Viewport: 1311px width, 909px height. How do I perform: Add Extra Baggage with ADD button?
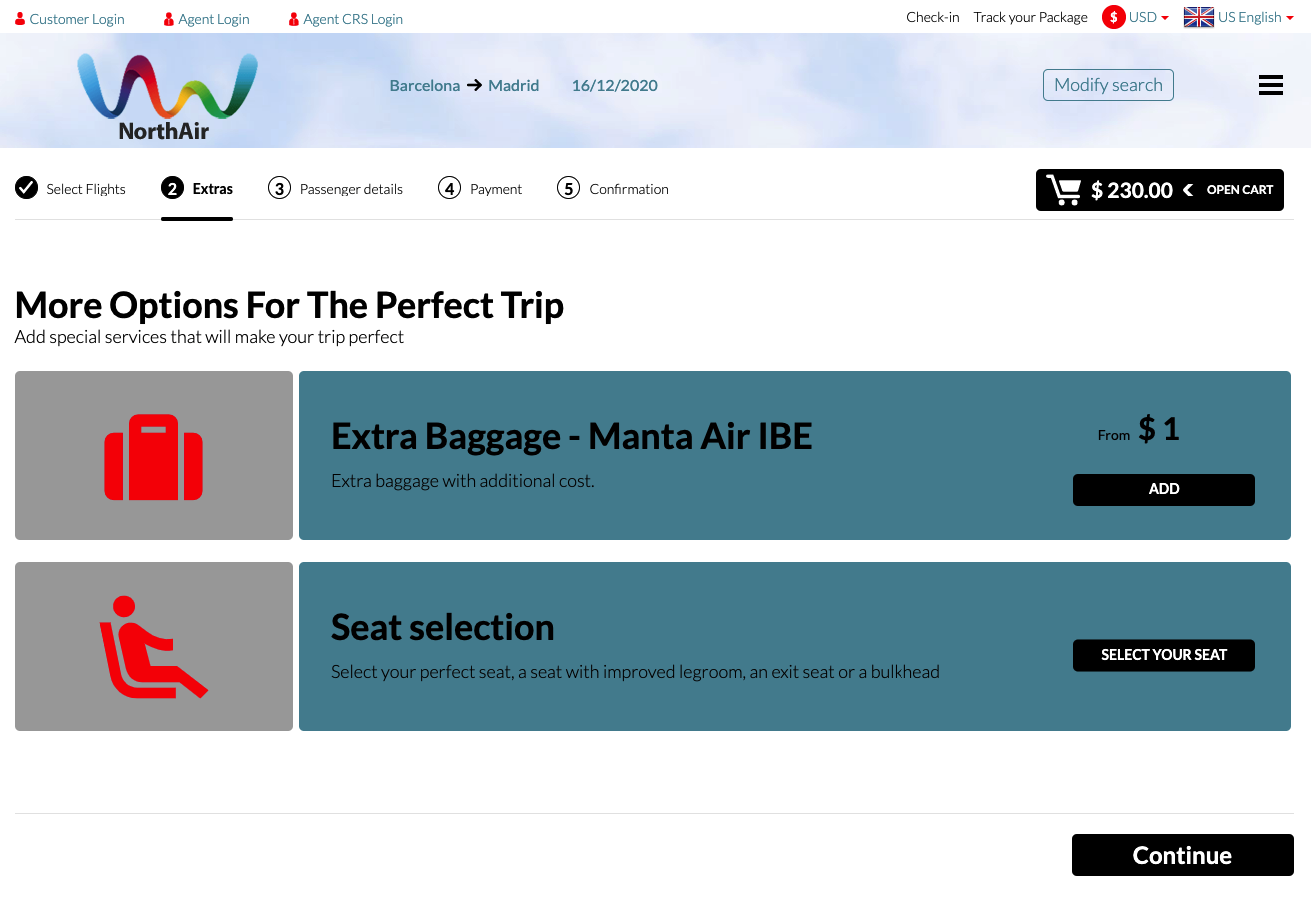click(1164, 489)
